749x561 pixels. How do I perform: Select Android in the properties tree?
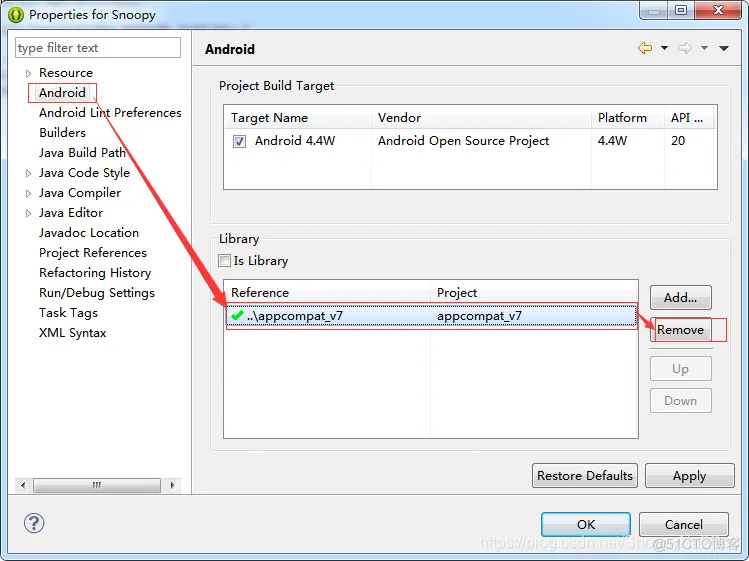pos(63,93)
